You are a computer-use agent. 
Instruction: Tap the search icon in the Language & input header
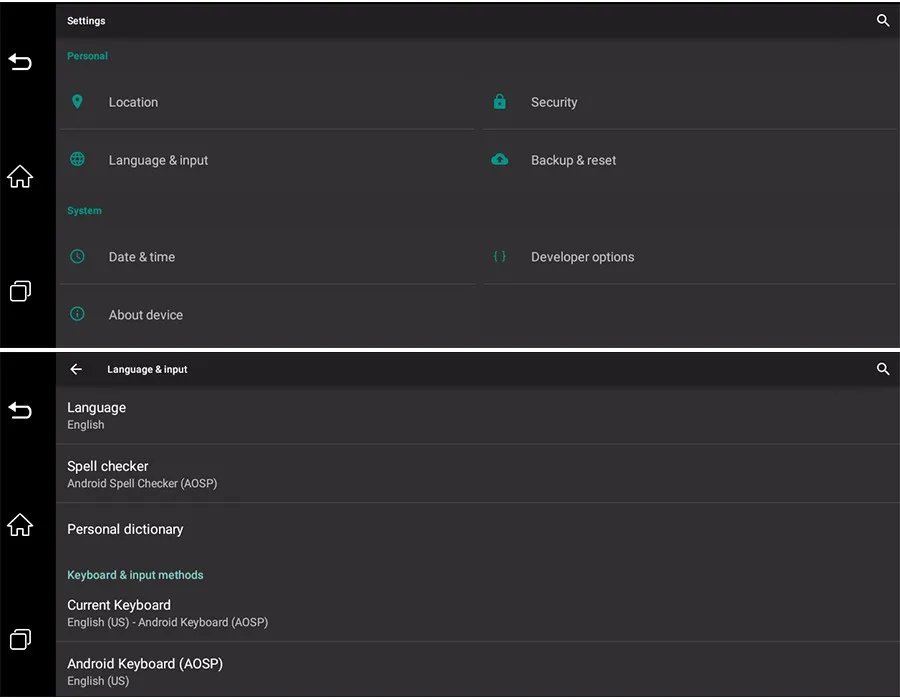(883, 369)
